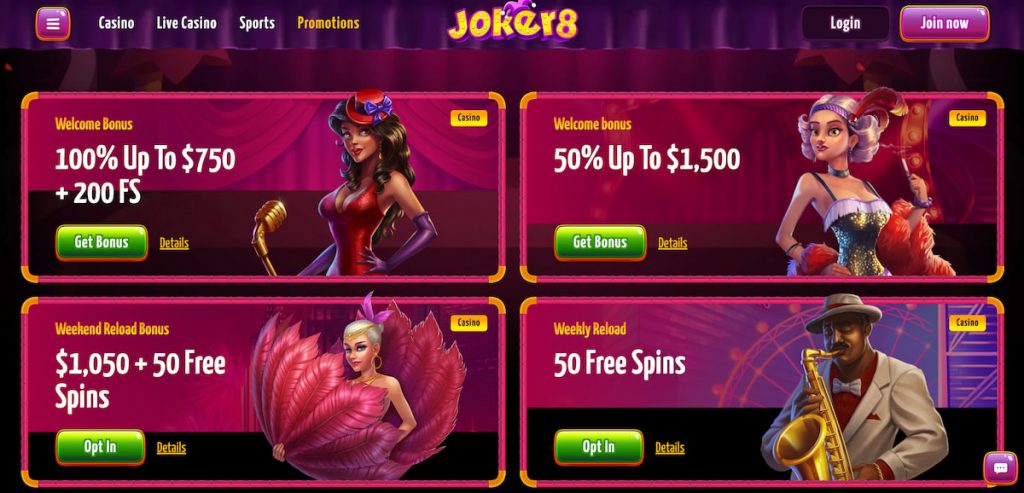Open the Sports menu item
This screenshot has height=493, width=1024.
(257, 23)
